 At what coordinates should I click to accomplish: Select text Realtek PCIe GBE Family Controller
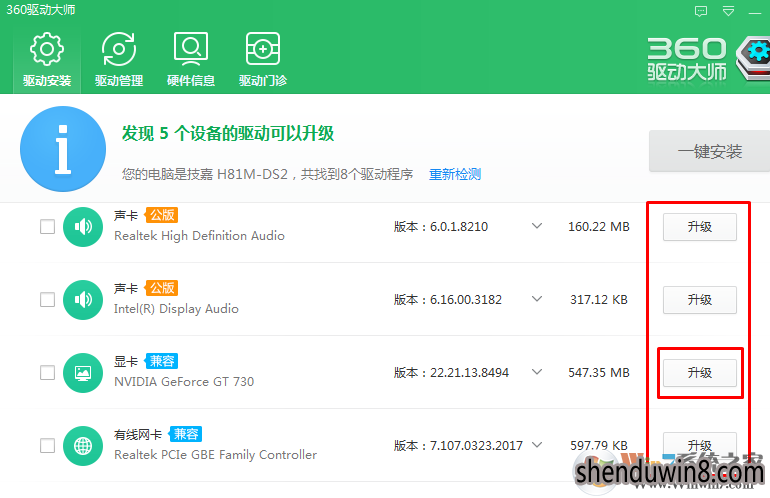point(216,455)
